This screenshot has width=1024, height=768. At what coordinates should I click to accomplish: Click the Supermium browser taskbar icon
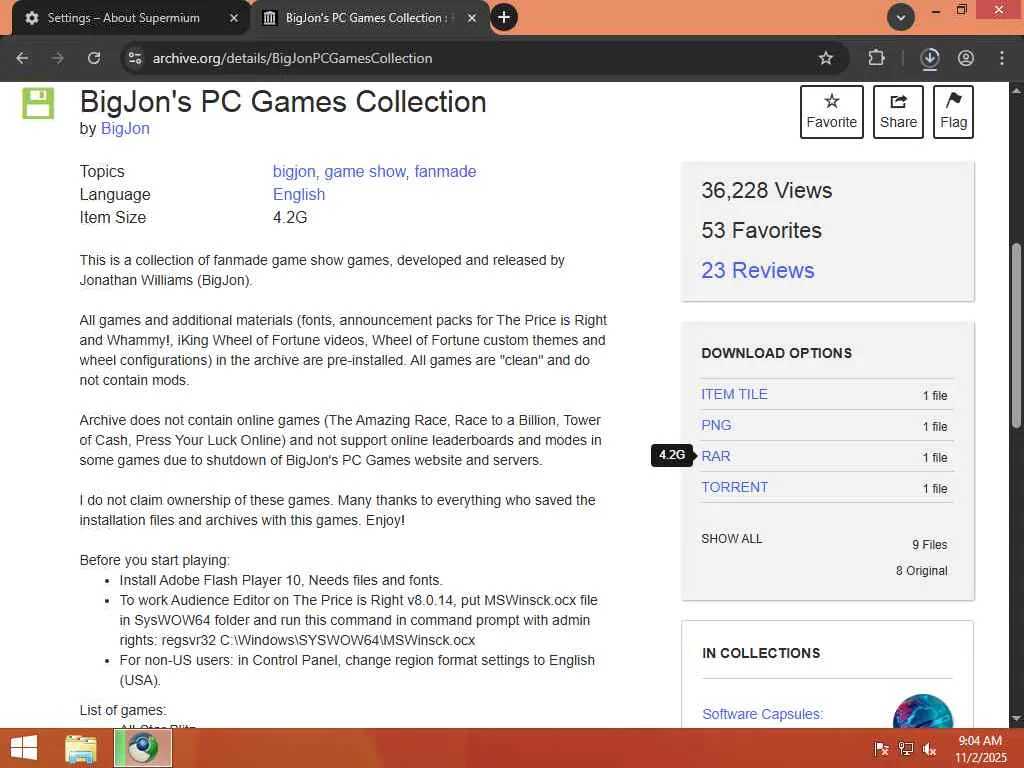(143, 748)
